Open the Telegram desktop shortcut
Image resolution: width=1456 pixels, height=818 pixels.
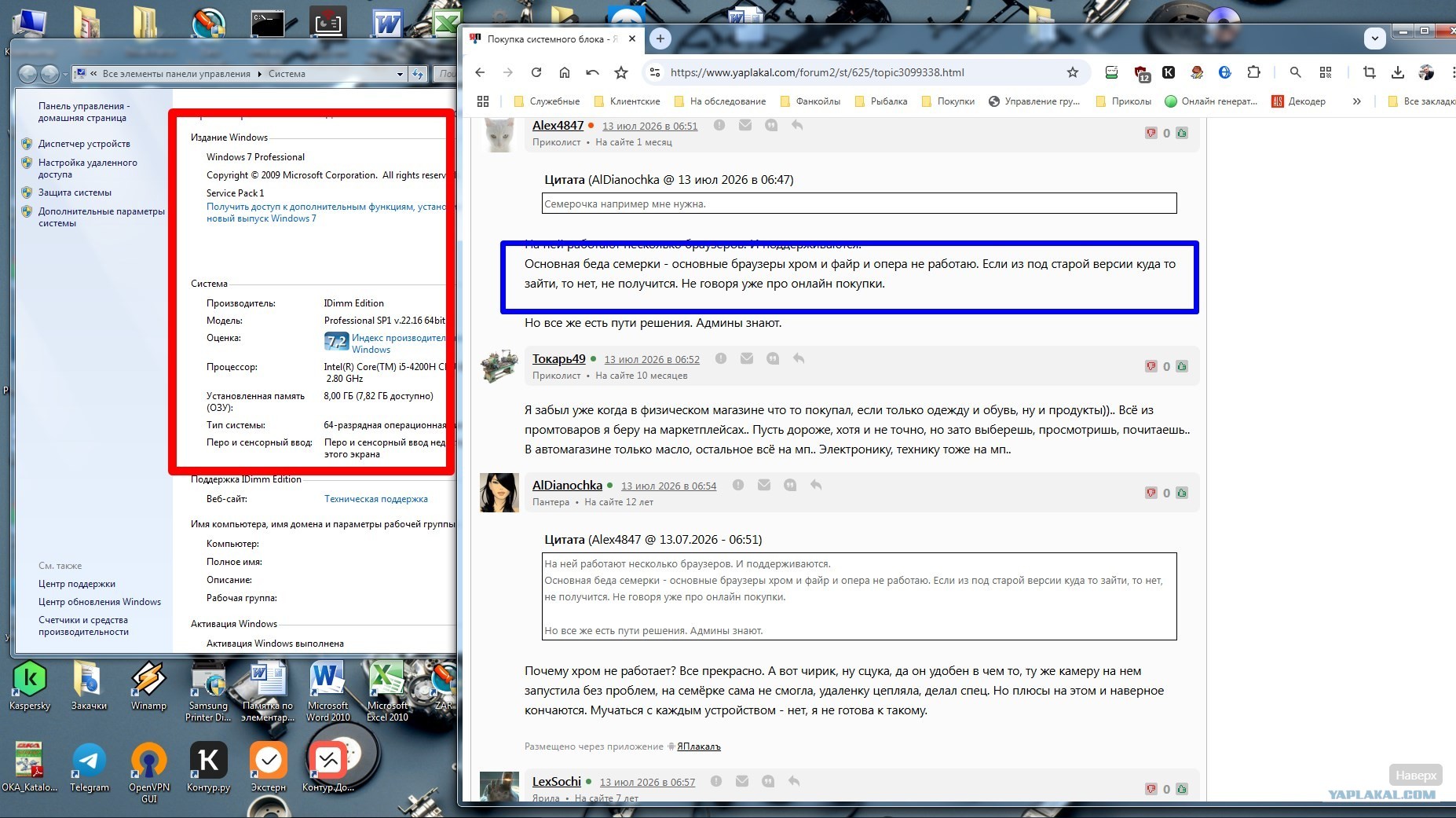89,768
